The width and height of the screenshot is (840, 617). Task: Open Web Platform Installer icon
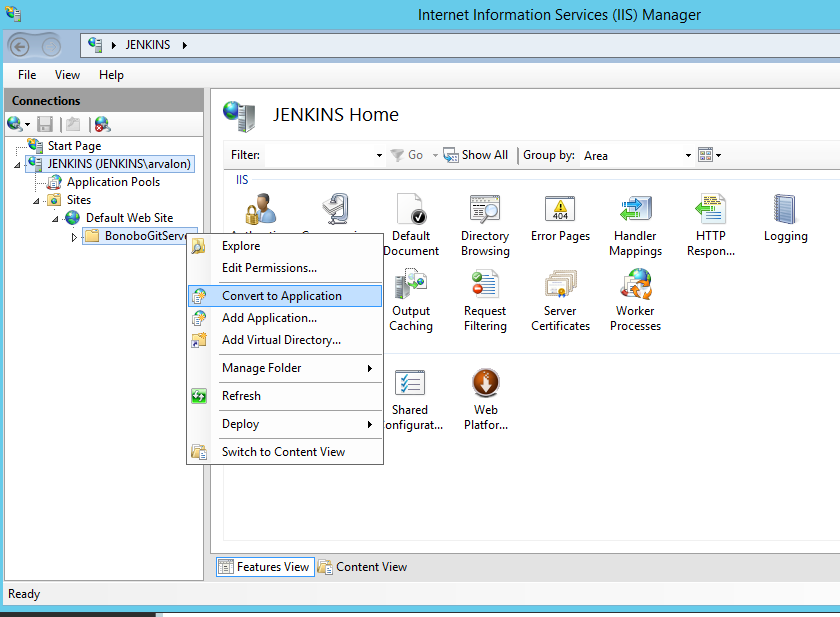[x=485, y=400]
